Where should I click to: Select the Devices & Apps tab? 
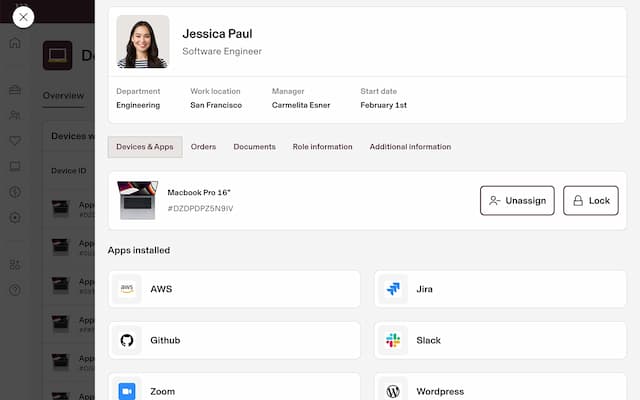[144, 147]
